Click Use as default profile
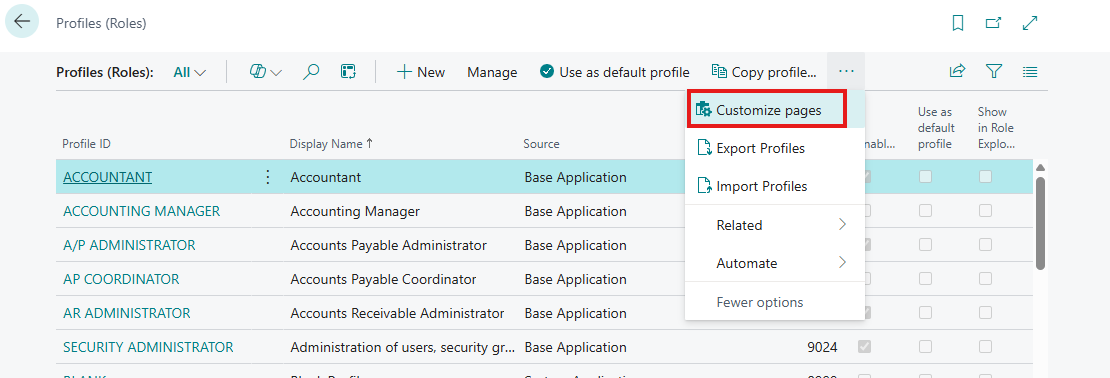 coord(614,72)
